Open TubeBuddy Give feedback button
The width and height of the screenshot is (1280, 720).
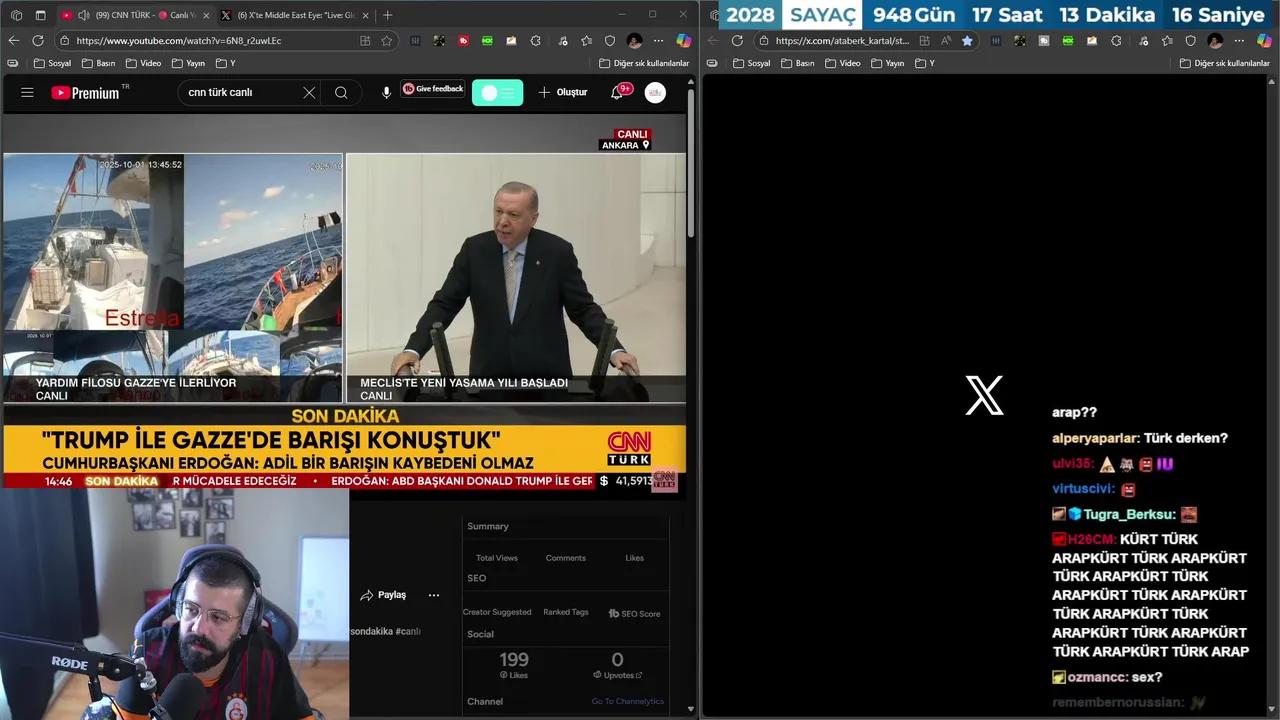pyautogui.click(x=433, y=89)
